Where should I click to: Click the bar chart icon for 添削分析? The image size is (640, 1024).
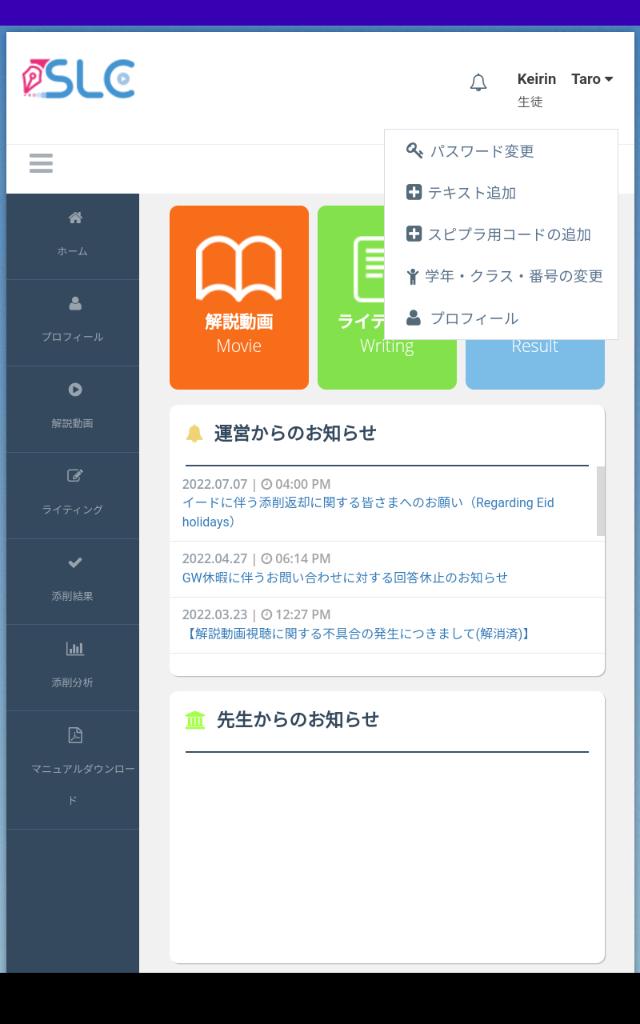click(75, 648)
